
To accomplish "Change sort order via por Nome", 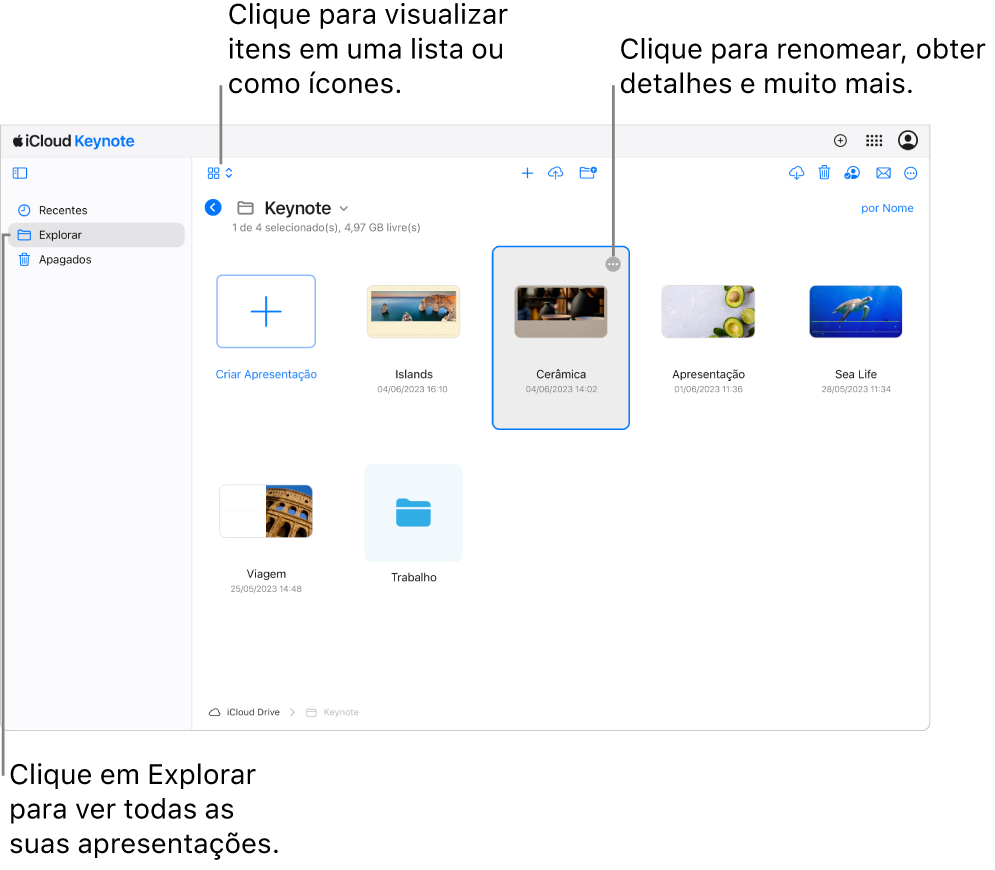I will click(886, 208).
